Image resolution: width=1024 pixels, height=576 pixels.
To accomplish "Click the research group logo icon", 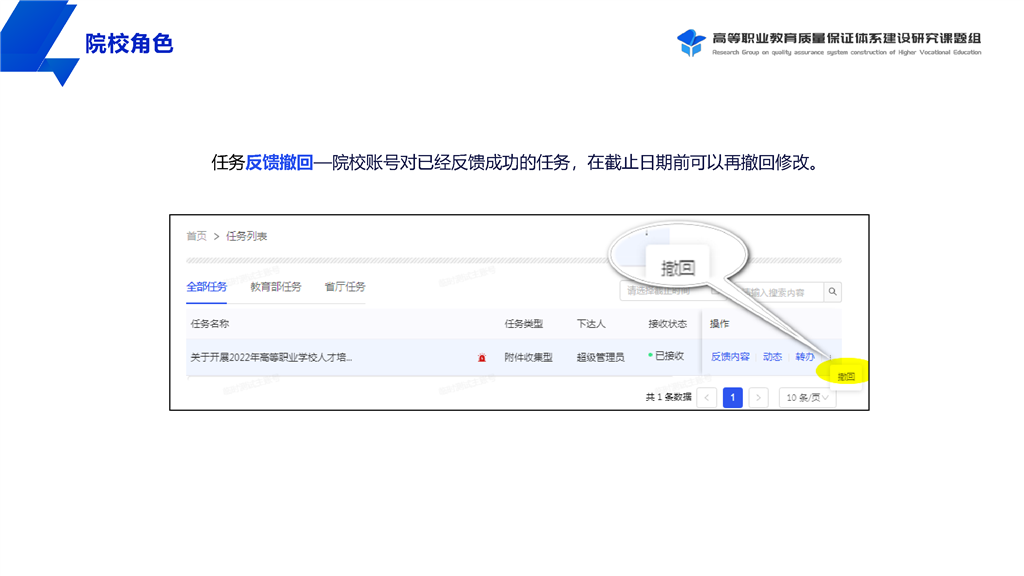I will (x=691, y=43).
